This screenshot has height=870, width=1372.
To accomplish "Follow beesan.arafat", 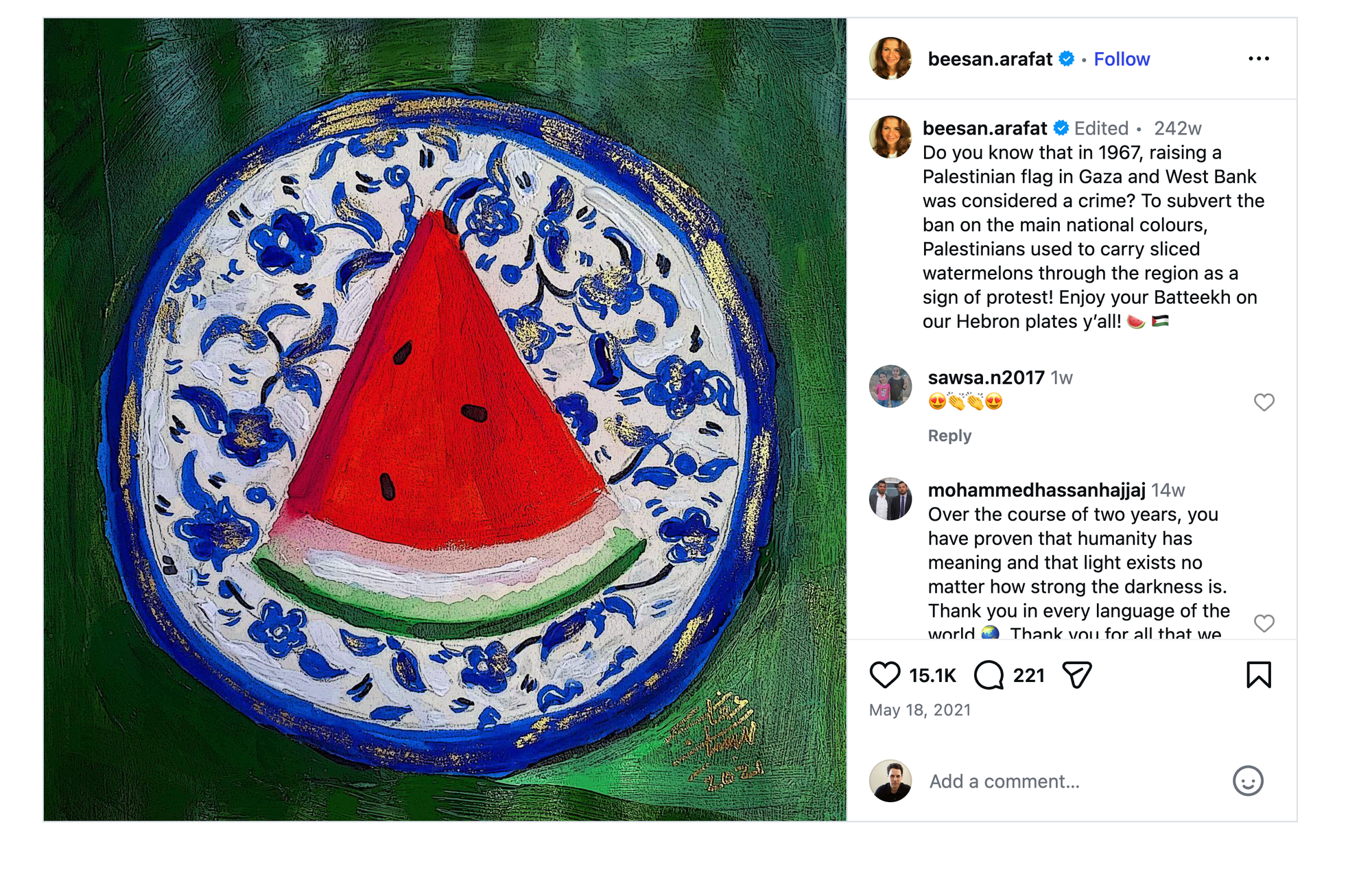I will [1122, 60].
